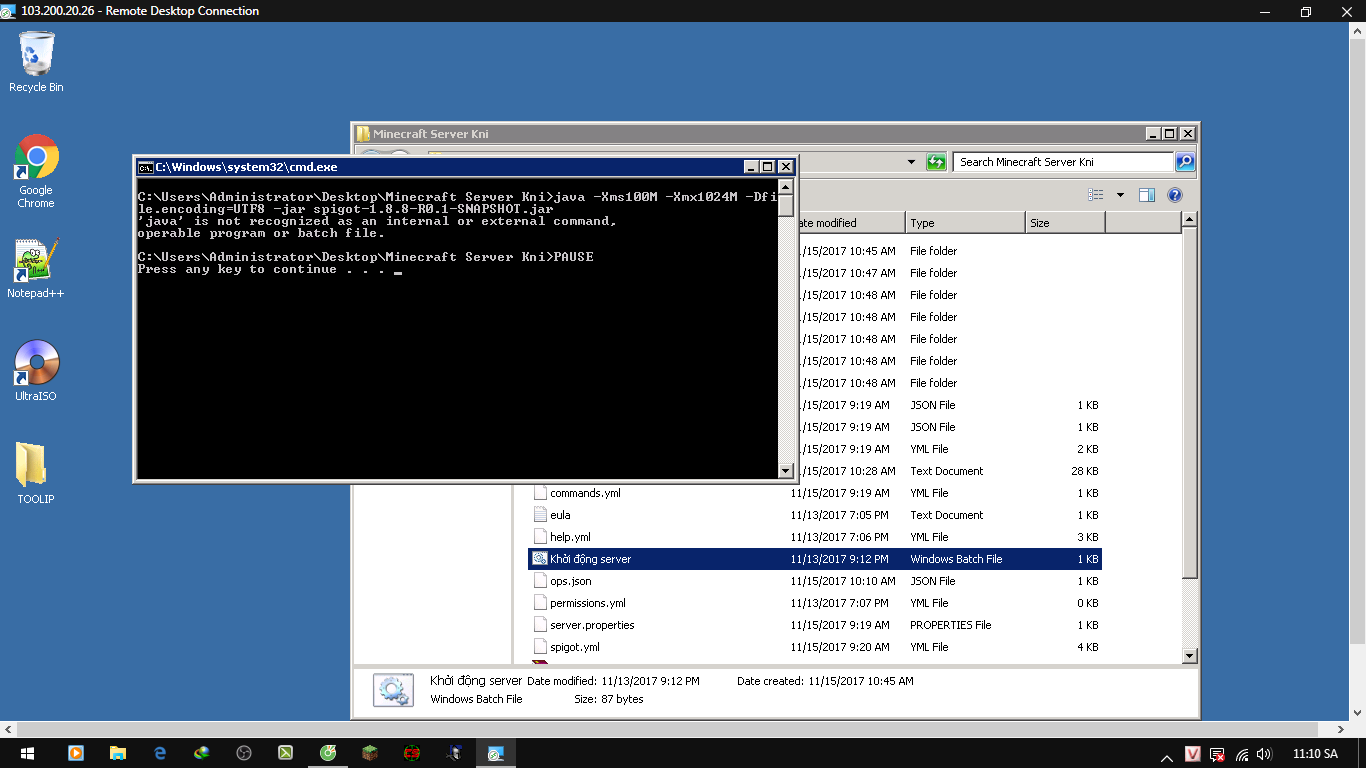Sort files by the Size column header

click(x=1064, y=223)
